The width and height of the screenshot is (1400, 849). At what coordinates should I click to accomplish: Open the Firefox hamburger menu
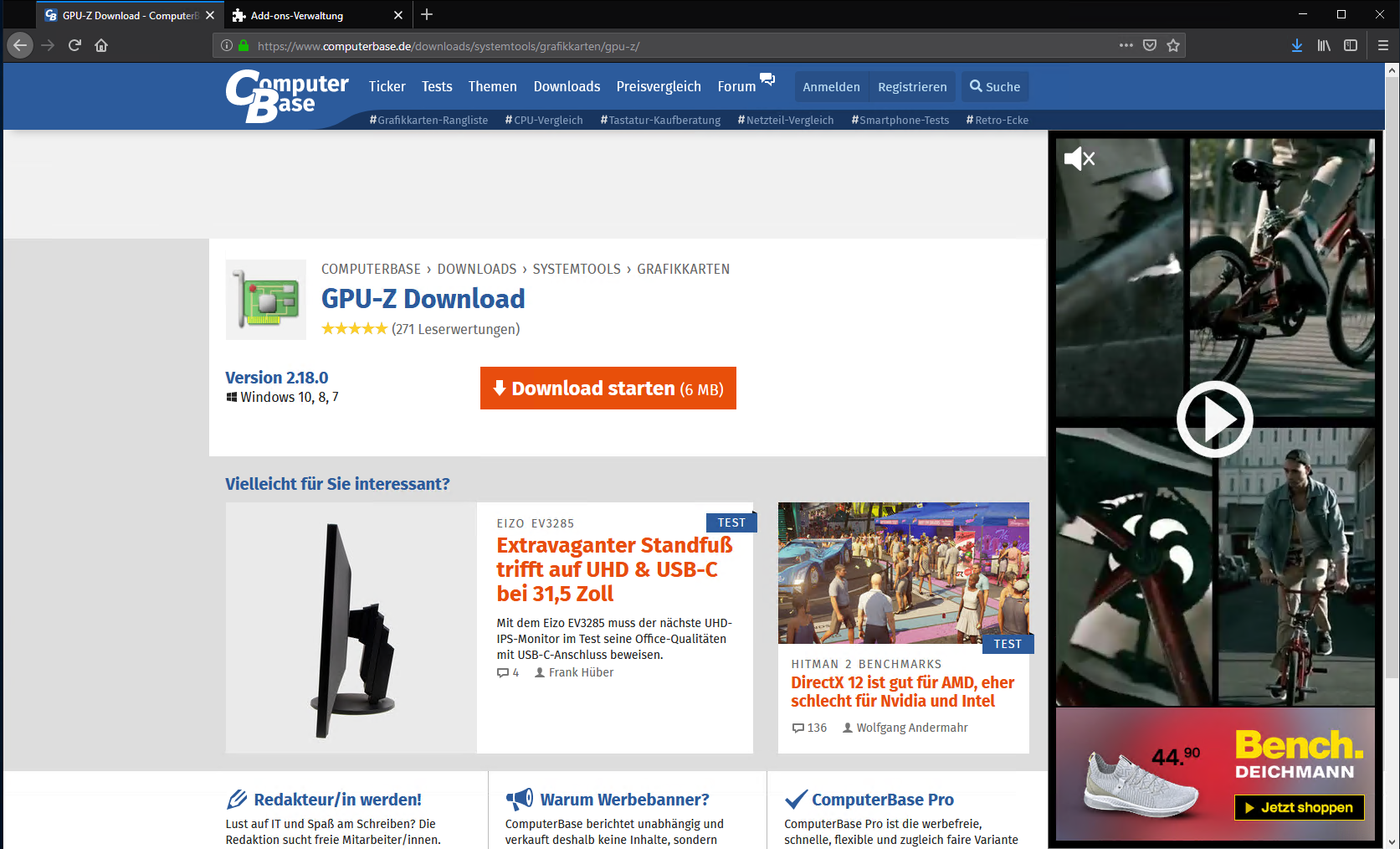[x=1383, y=45]
